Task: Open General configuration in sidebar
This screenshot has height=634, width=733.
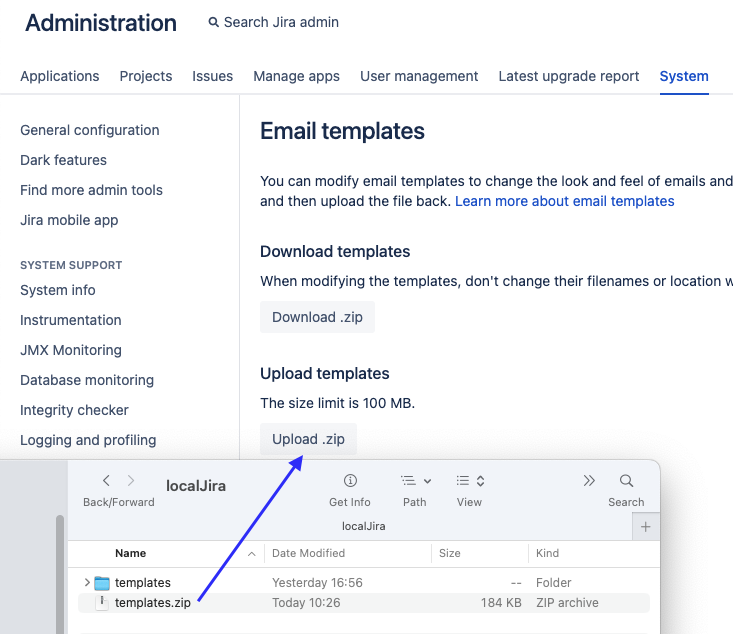Action: [90, 130]
